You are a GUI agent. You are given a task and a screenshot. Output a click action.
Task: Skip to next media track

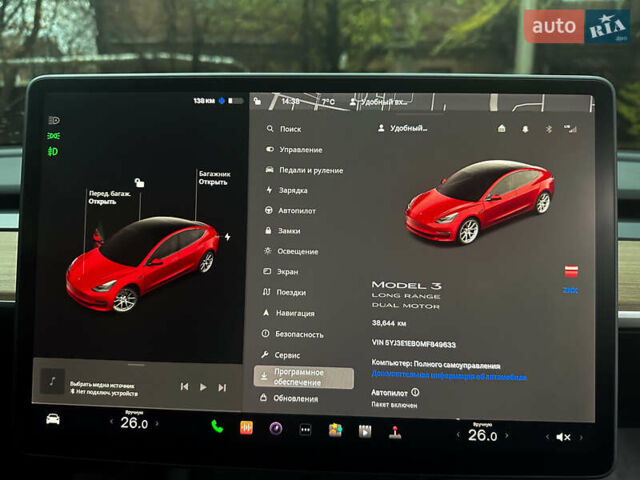222,387
